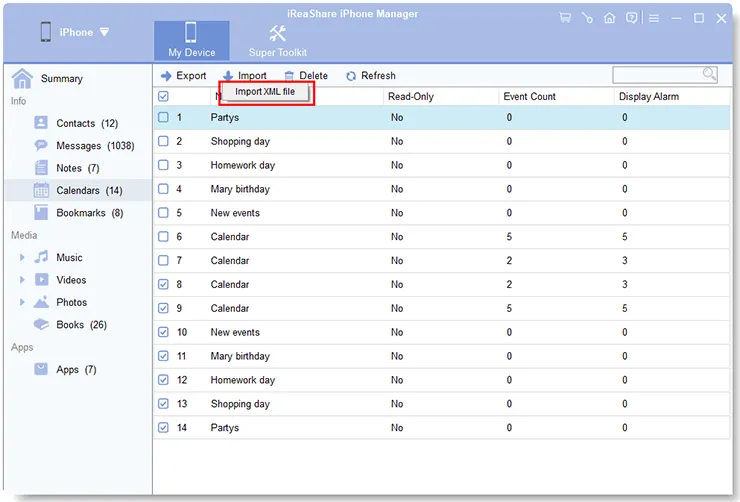Click the Contacts person icon
The image size is (740, 502).
pos(41,123)
